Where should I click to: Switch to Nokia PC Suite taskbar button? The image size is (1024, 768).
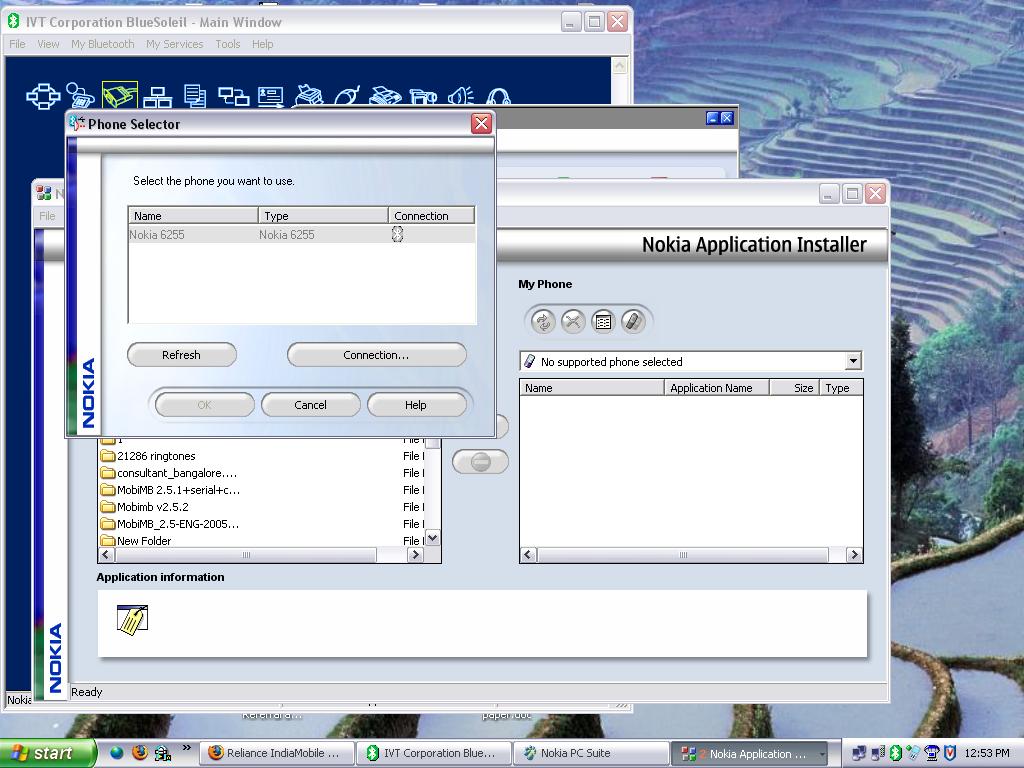click(592, 753)
